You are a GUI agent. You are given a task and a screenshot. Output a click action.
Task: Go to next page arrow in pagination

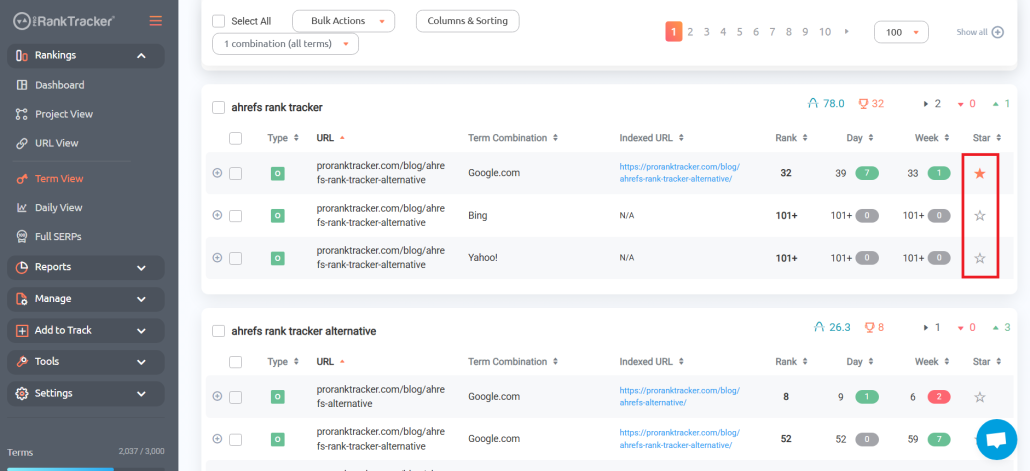pyautogui.click(x=847, y=32)
